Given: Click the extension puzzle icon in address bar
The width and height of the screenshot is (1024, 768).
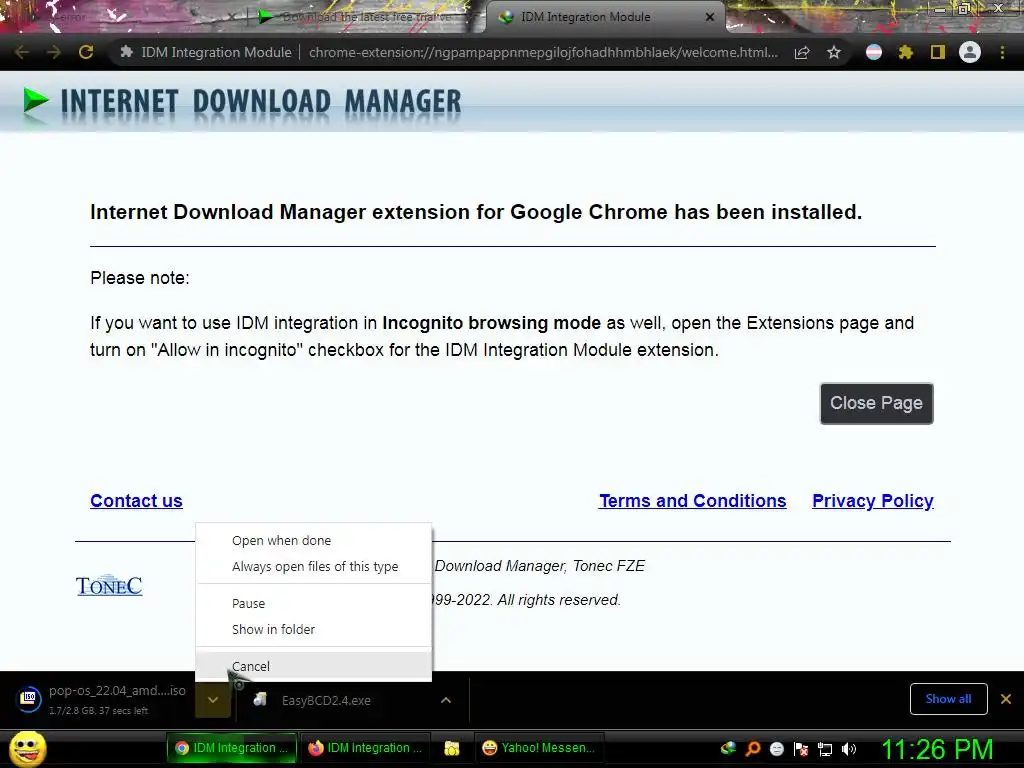Looking at the screenshot, I should [x=127, y=52].
